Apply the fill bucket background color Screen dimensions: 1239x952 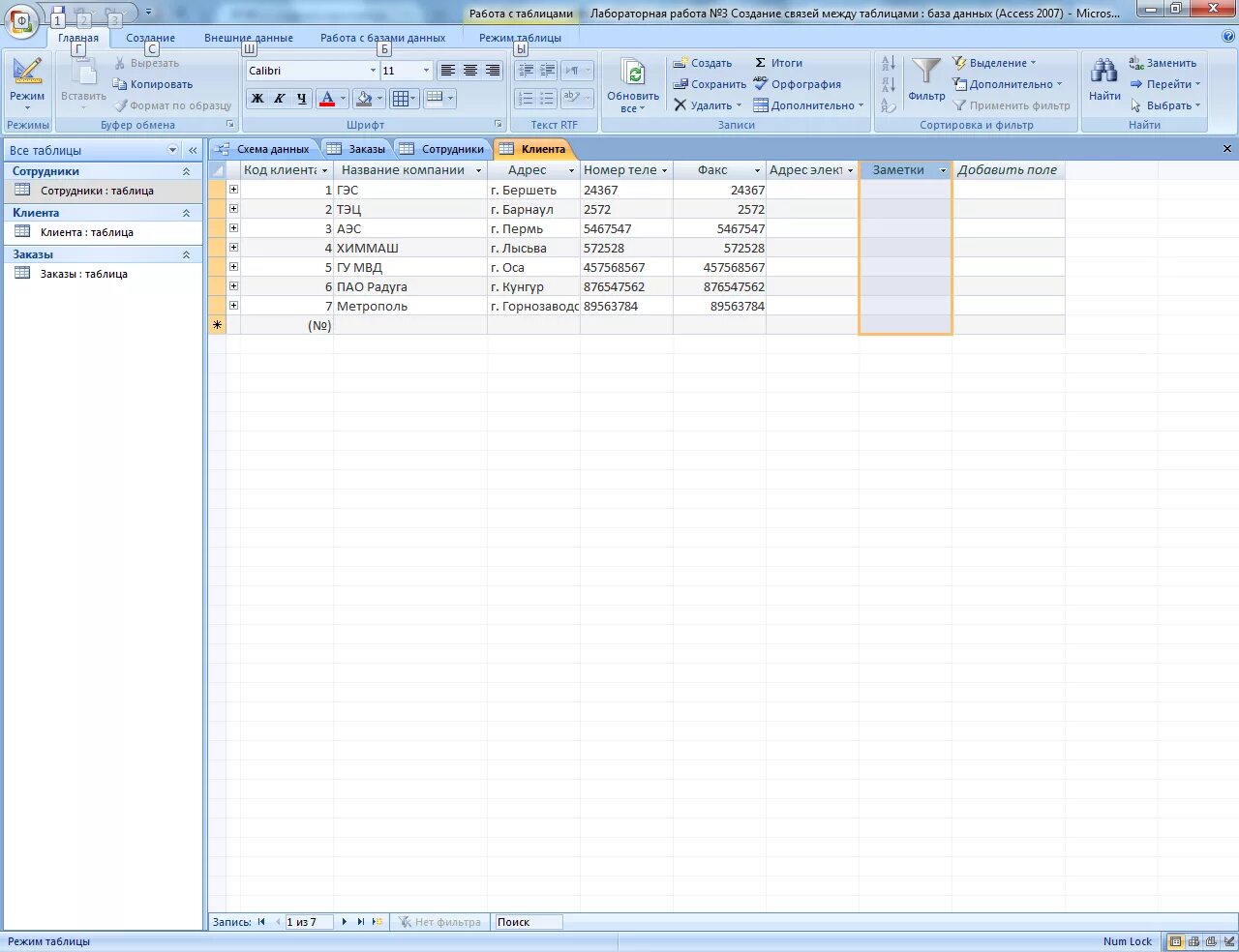pos(363,98)
